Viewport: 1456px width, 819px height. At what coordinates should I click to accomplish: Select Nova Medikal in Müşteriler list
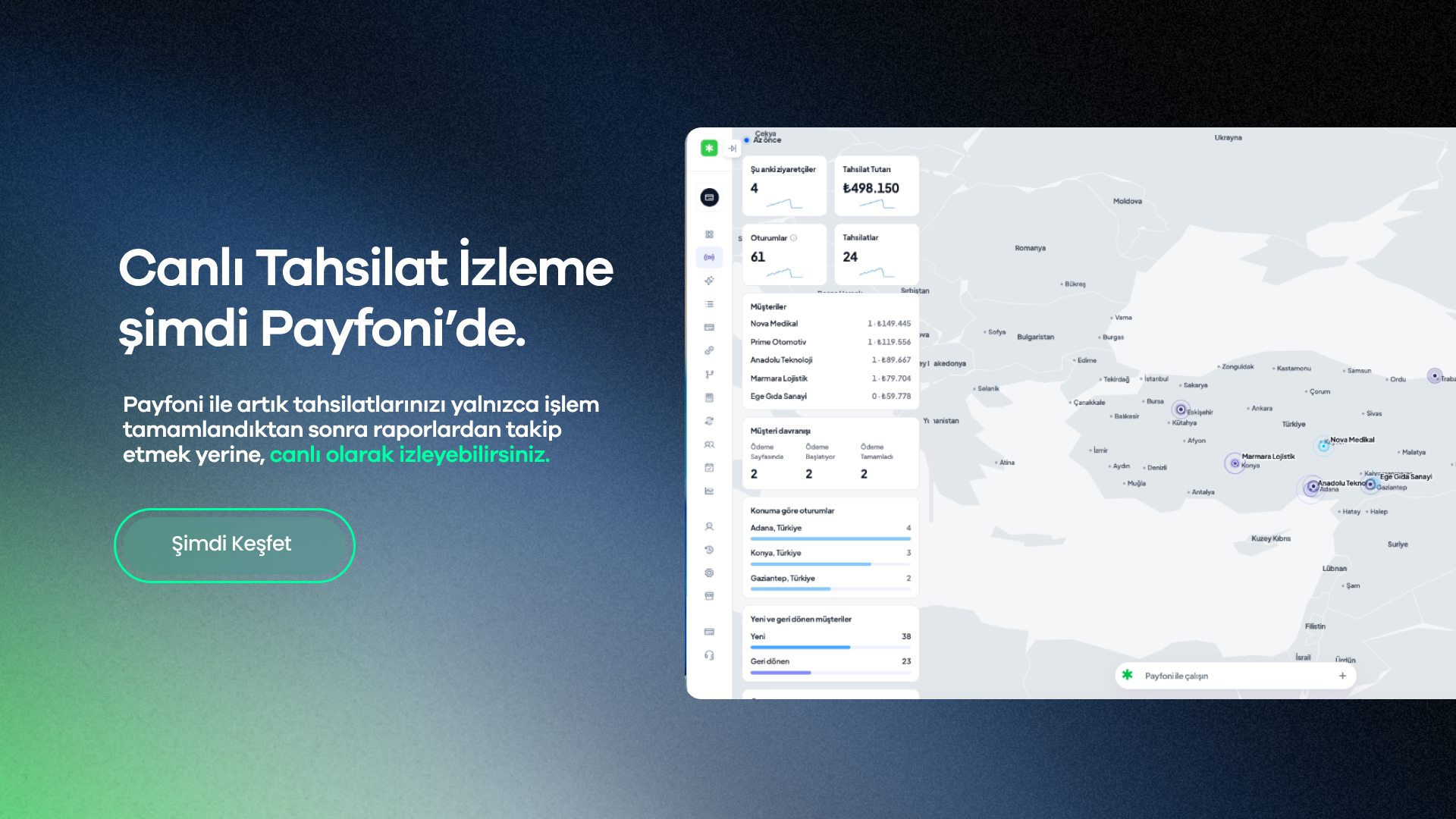coord(830,324)
